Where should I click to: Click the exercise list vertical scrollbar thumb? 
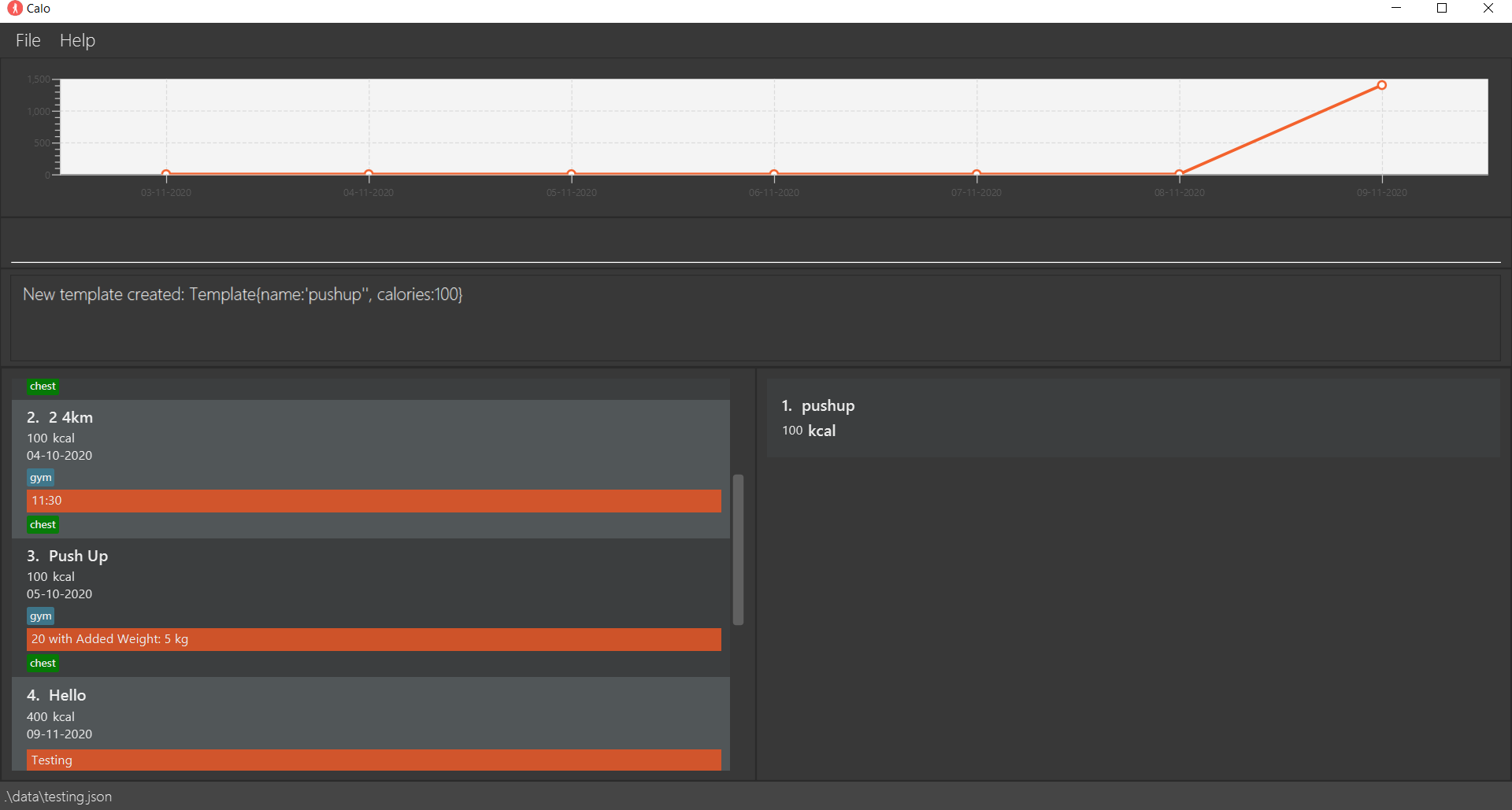pyautogui.click(x=739, y=549)
